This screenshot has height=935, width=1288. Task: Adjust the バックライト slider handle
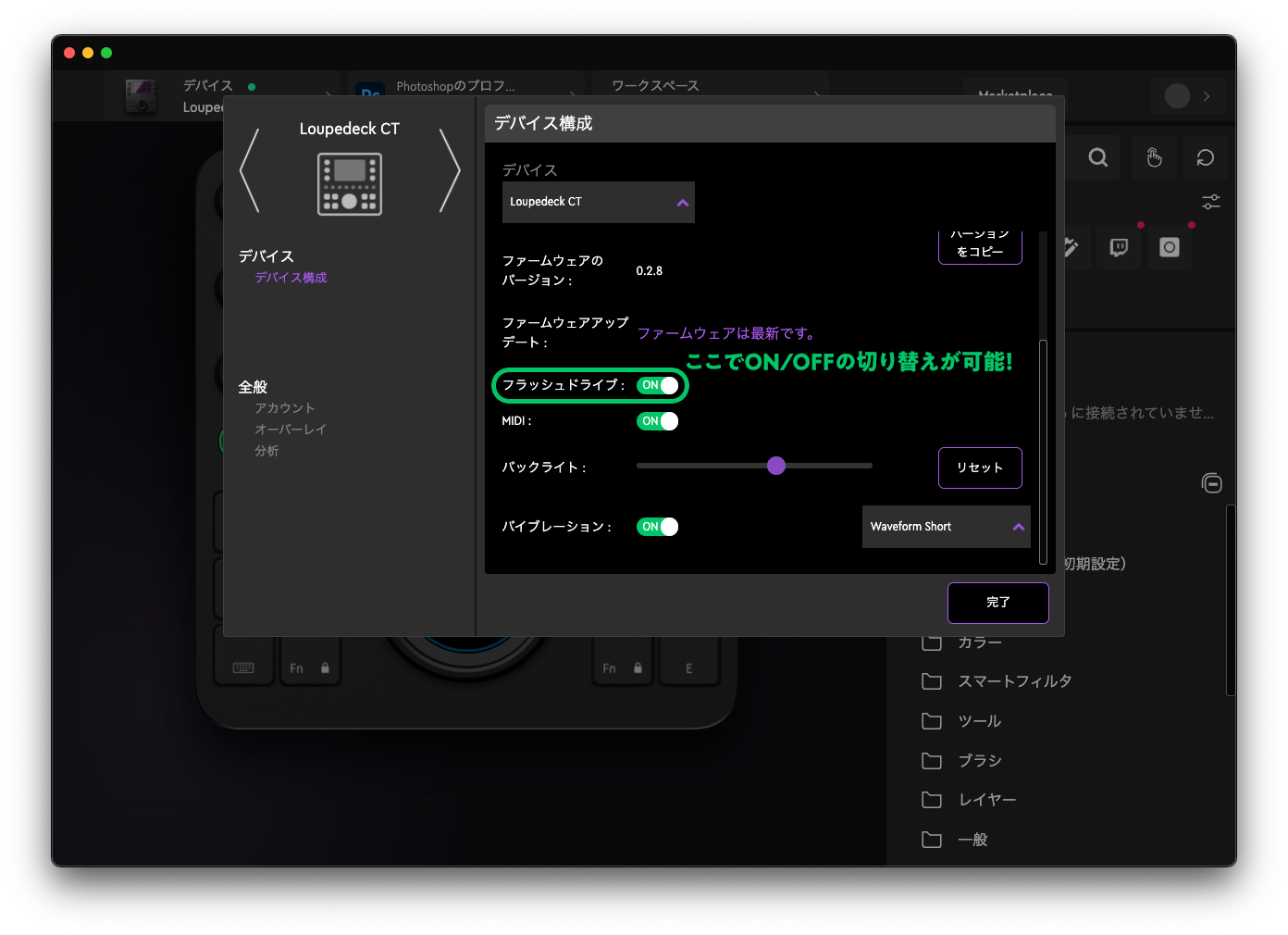776,466
